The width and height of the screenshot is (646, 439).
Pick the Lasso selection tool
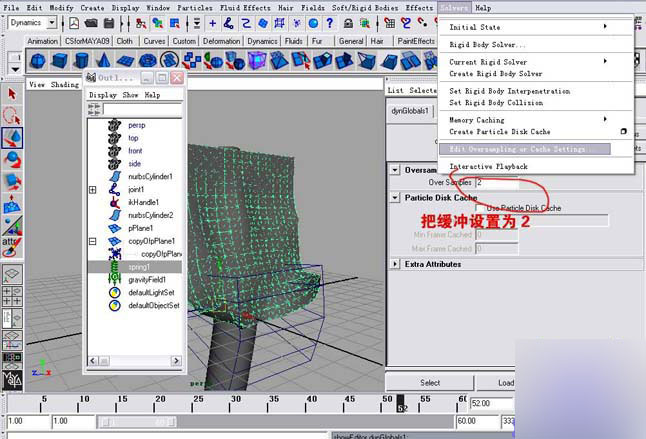pos(12,115)
